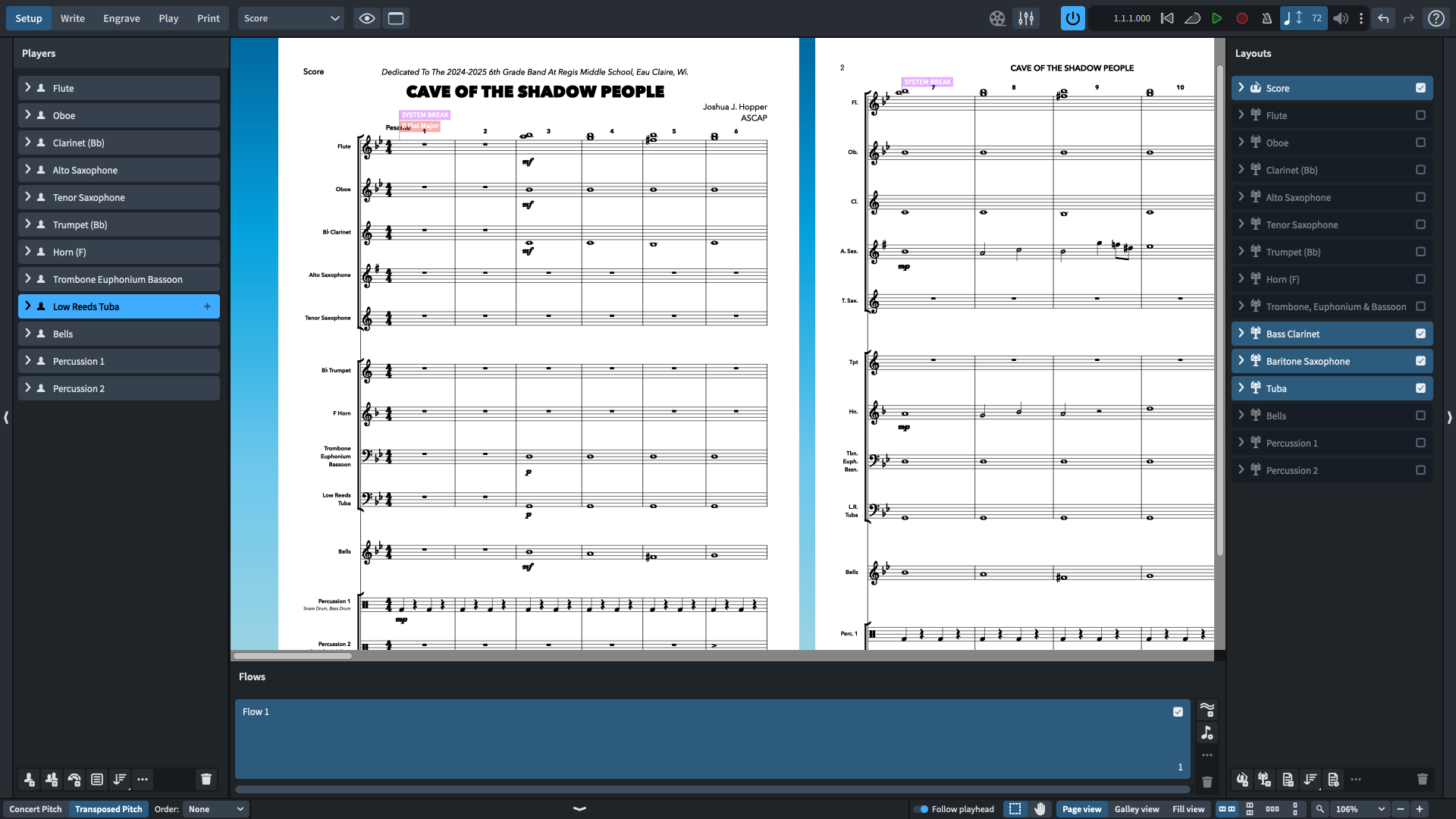Expand the Low Reeds Tuba player
The image size is (1456, 819).
[28, 306]
